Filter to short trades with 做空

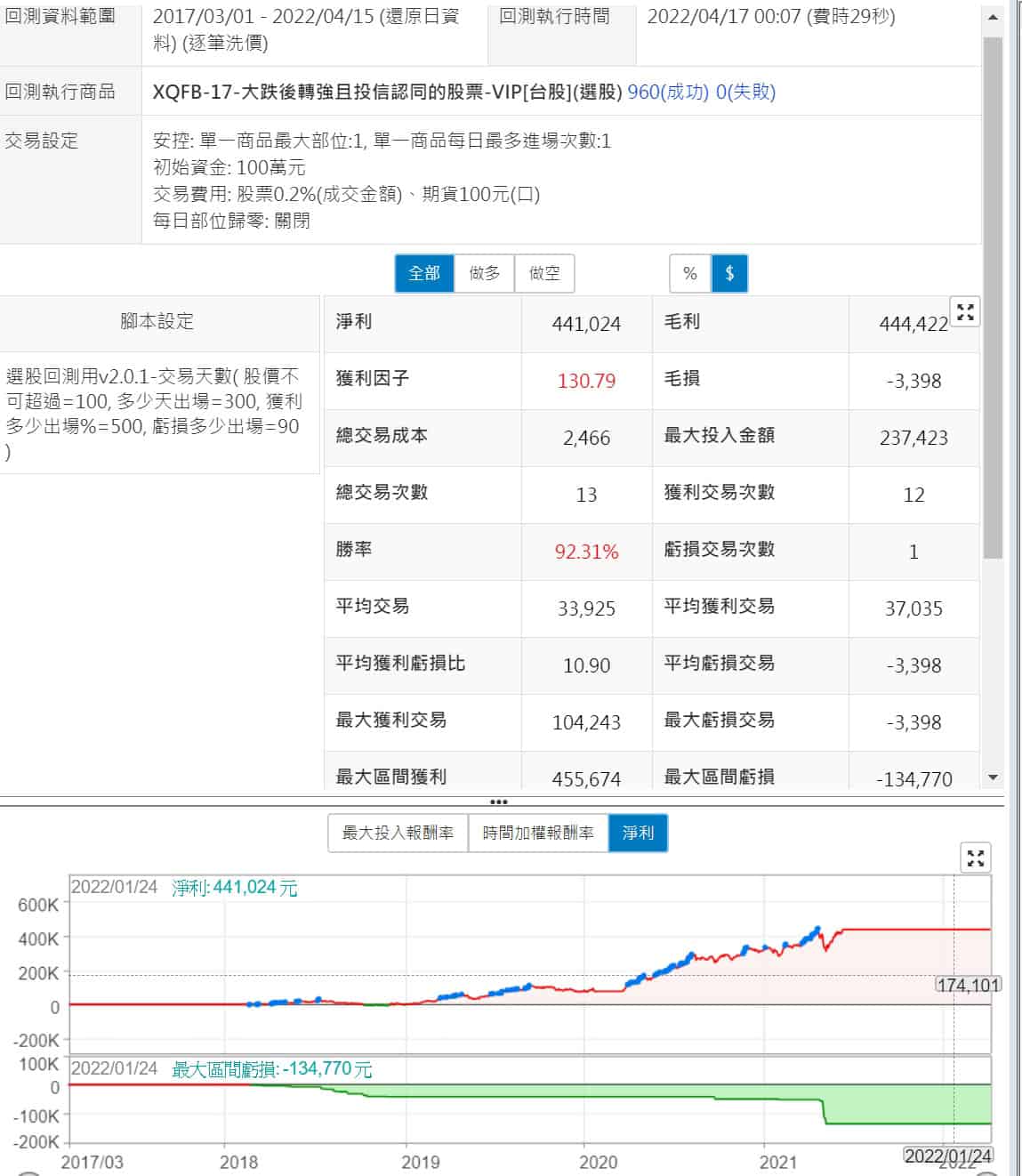tap(544, 274)
